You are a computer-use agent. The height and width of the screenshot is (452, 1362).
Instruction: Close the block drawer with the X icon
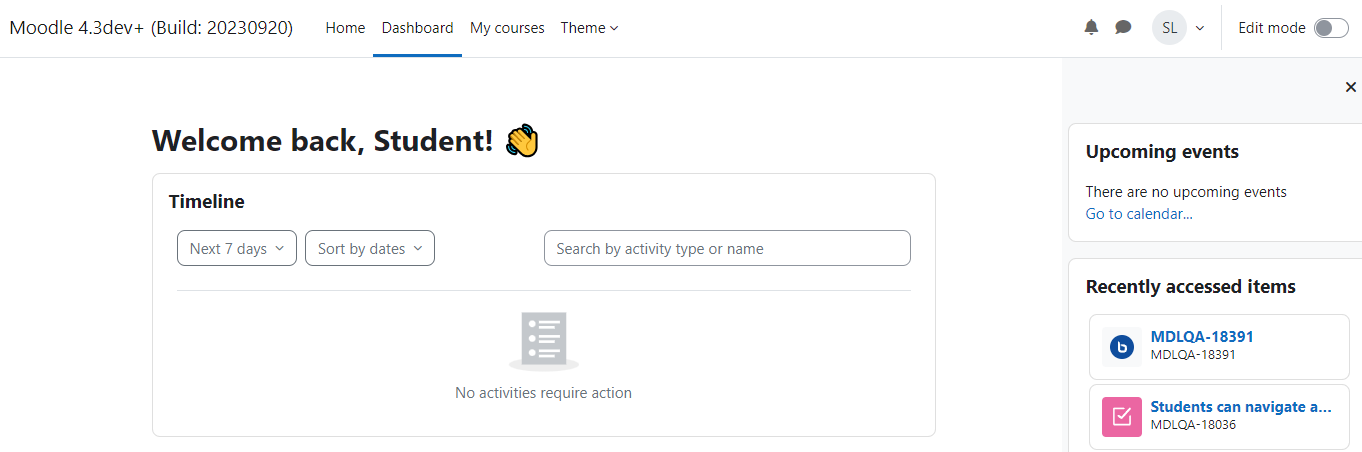[1351, 88]
